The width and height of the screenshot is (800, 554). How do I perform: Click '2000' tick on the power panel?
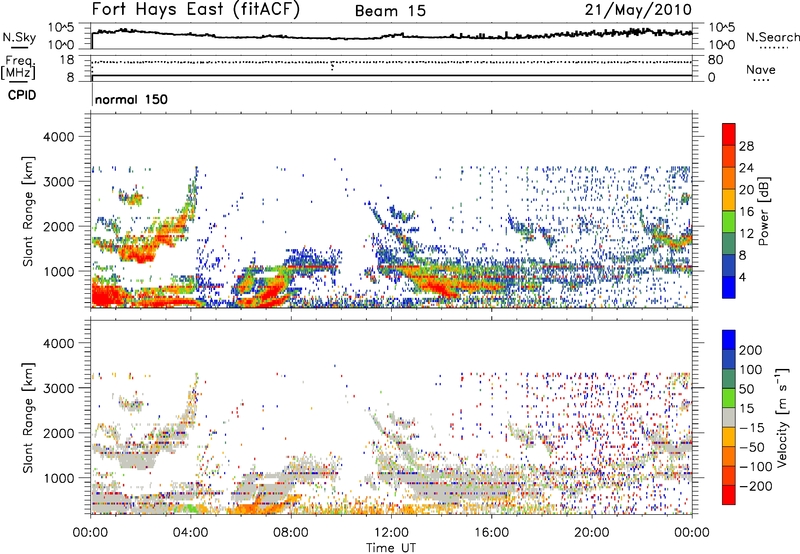click(x=58, y=226)
